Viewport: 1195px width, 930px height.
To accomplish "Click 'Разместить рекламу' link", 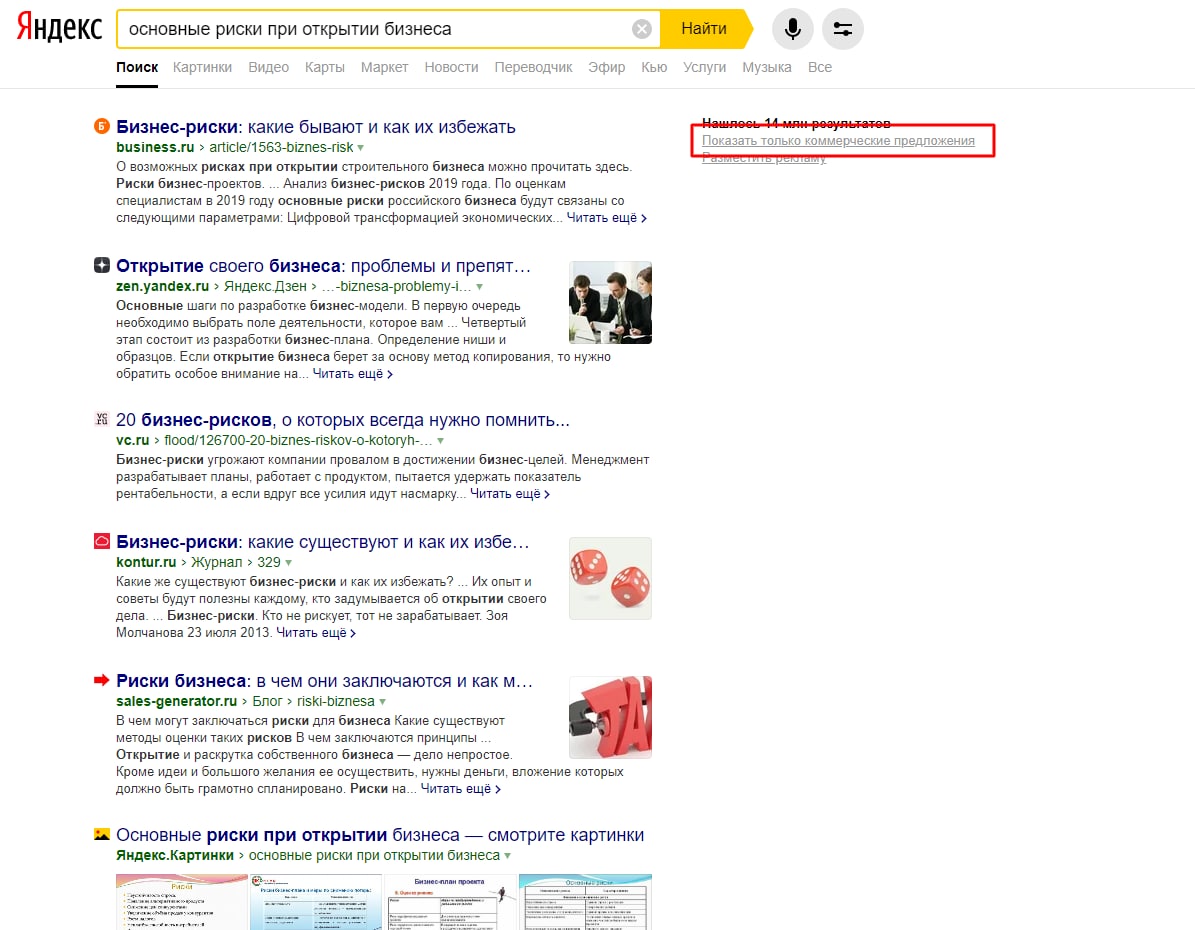I will [764, 157].
